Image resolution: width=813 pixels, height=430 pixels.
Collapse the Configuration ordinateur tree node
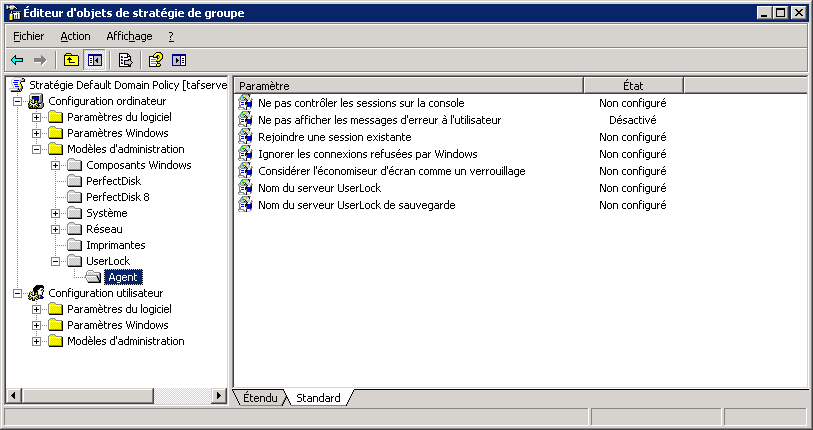(x=17, y=101)
